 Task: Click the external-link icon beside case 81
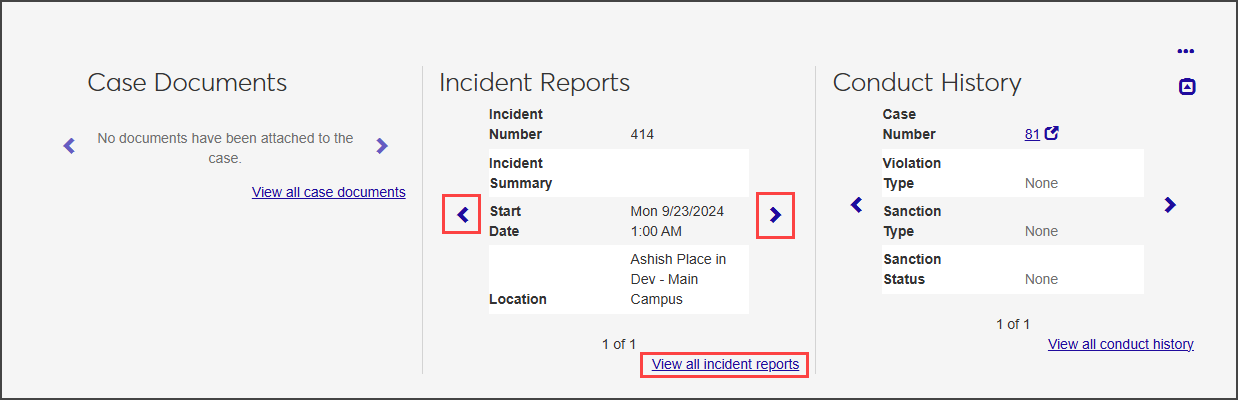coord(1051,133)
